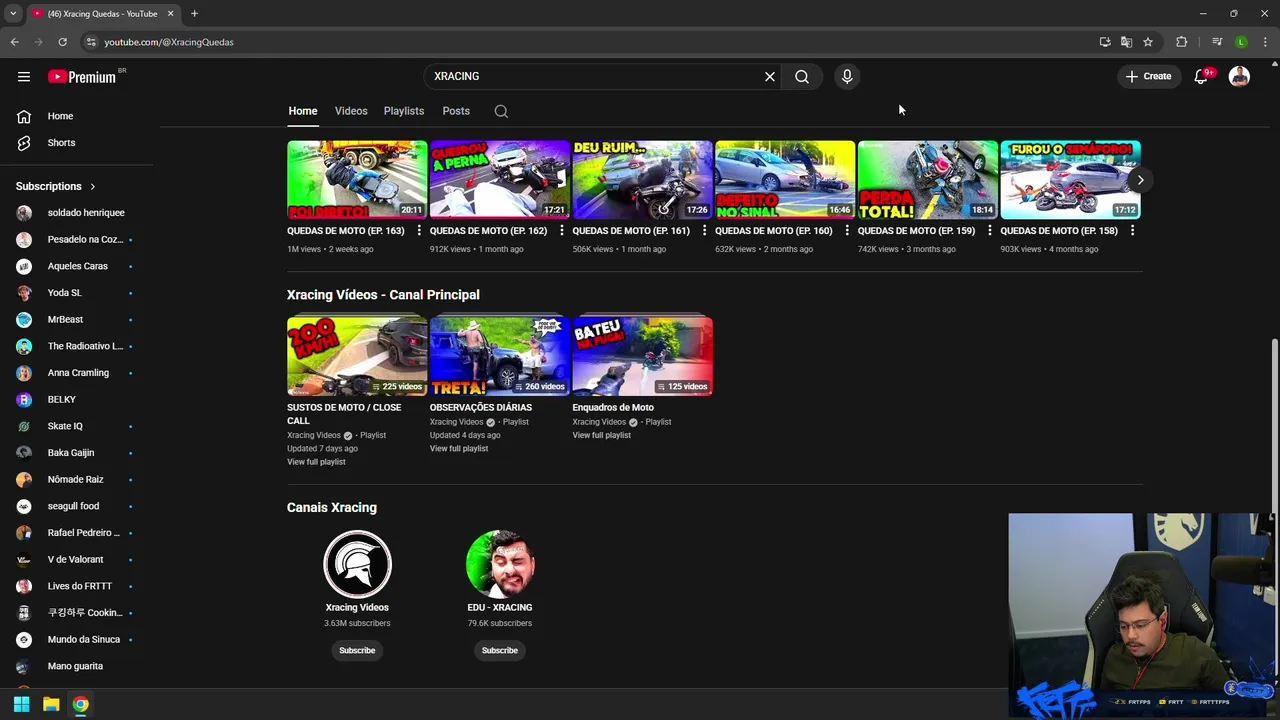Click the magnifier search button
1280x720 pixels.
[x=802, y=76]
